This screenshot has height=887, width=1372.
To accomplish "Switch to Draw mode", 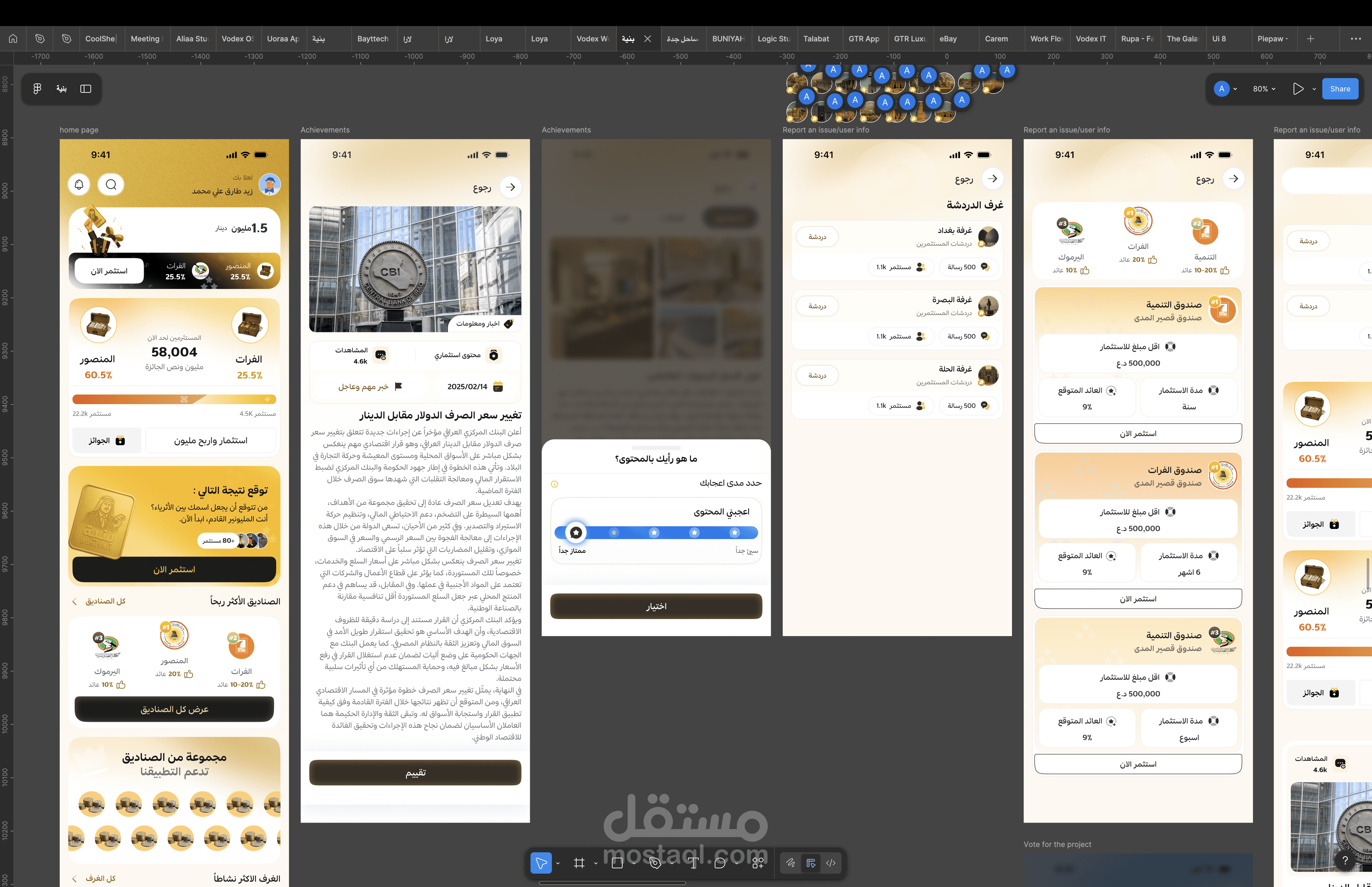I will pos(790,863).
